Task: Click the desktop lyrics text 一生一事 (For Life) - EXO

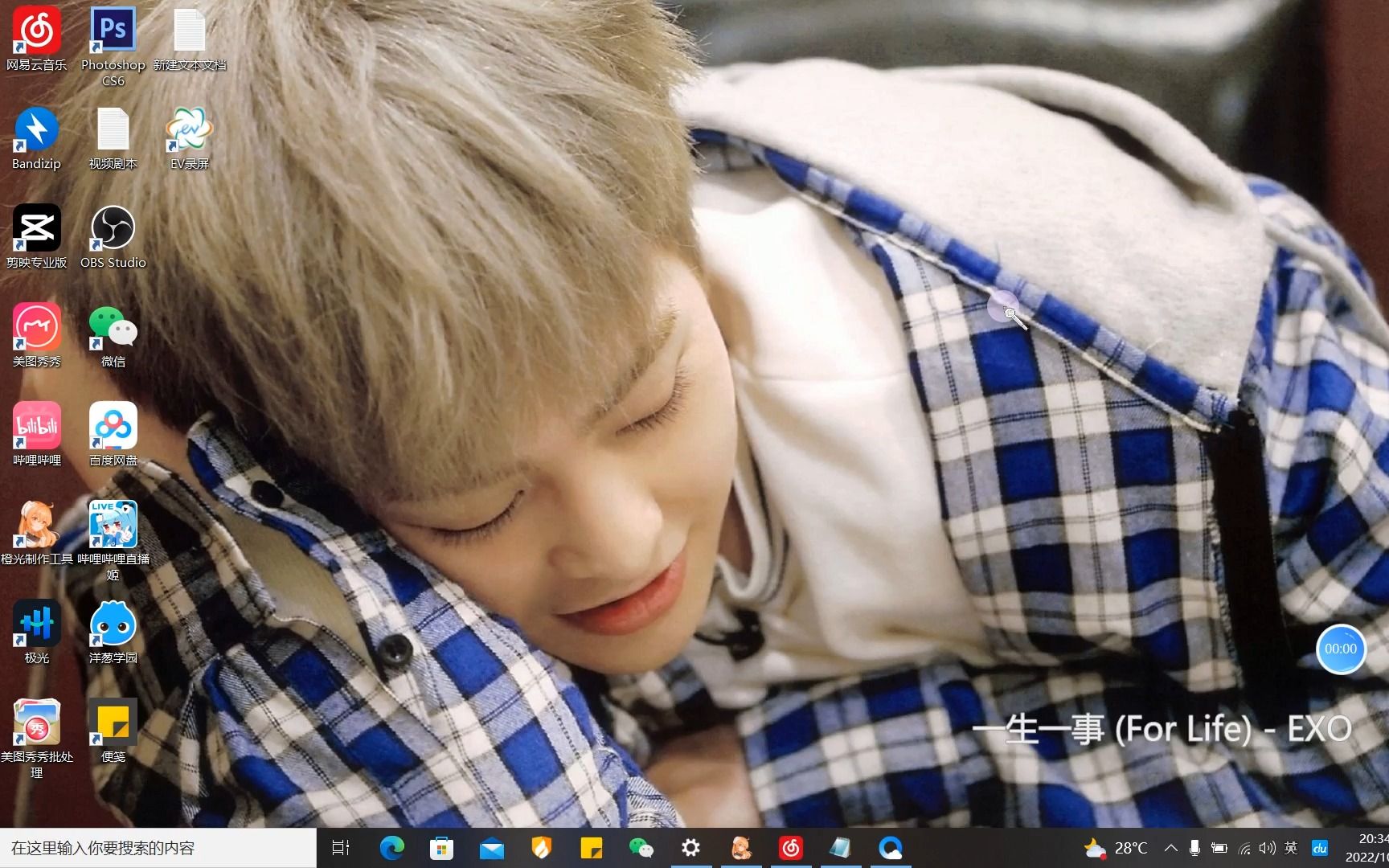Action: [1162, 730]
